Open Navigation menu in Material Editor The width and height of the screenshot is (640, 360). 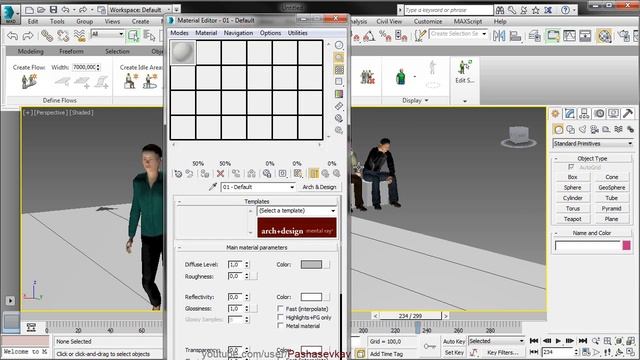coord(238,33)
